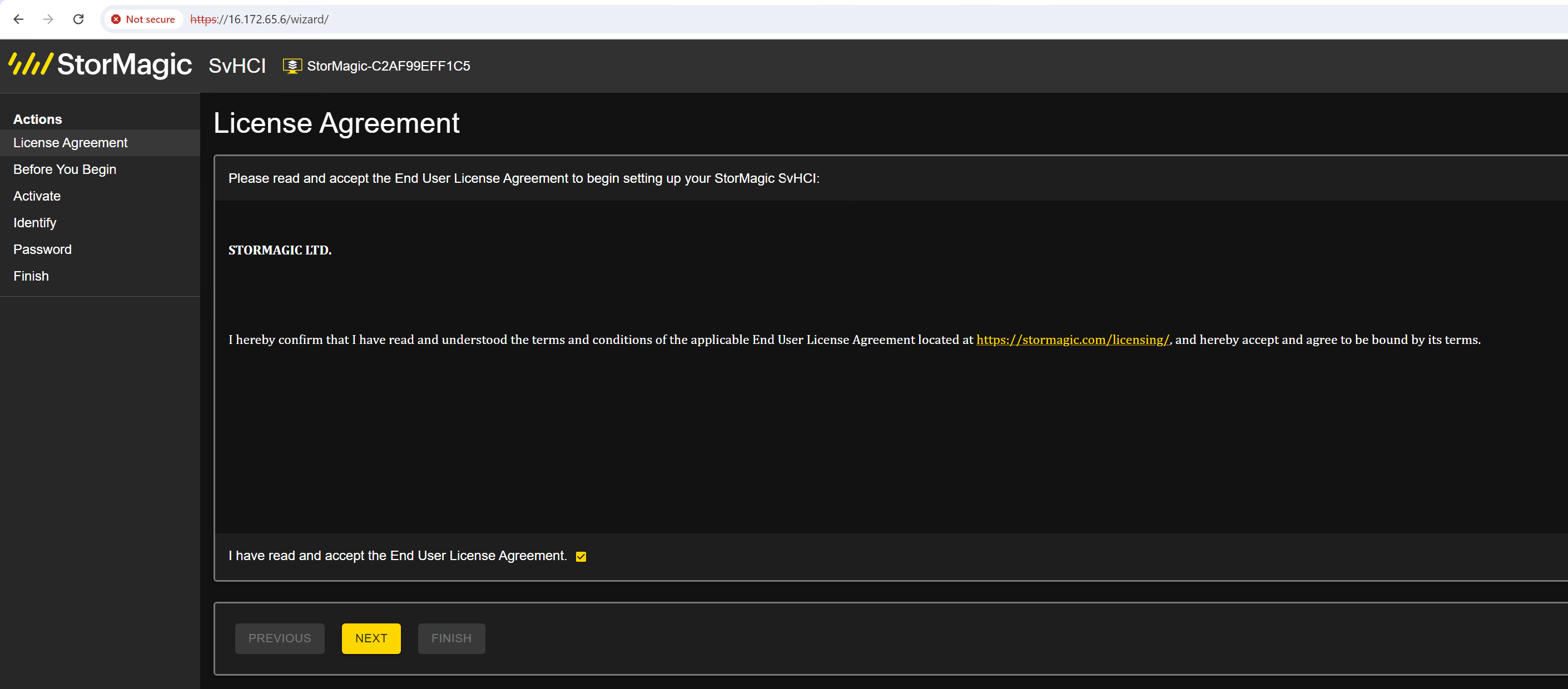Click the 'Please read and accept' instruction text

click(523, 178)
